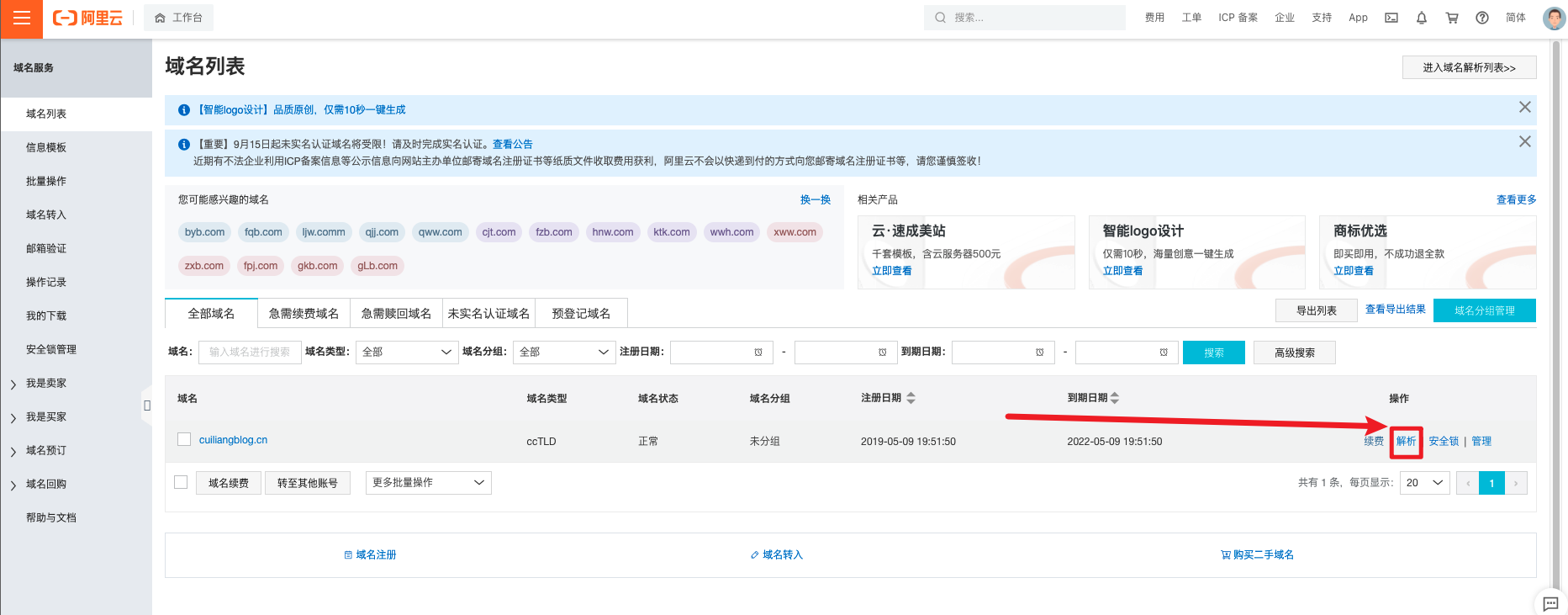
Task: Open 高级搜索 advanced search
Action: [1295, 353]
